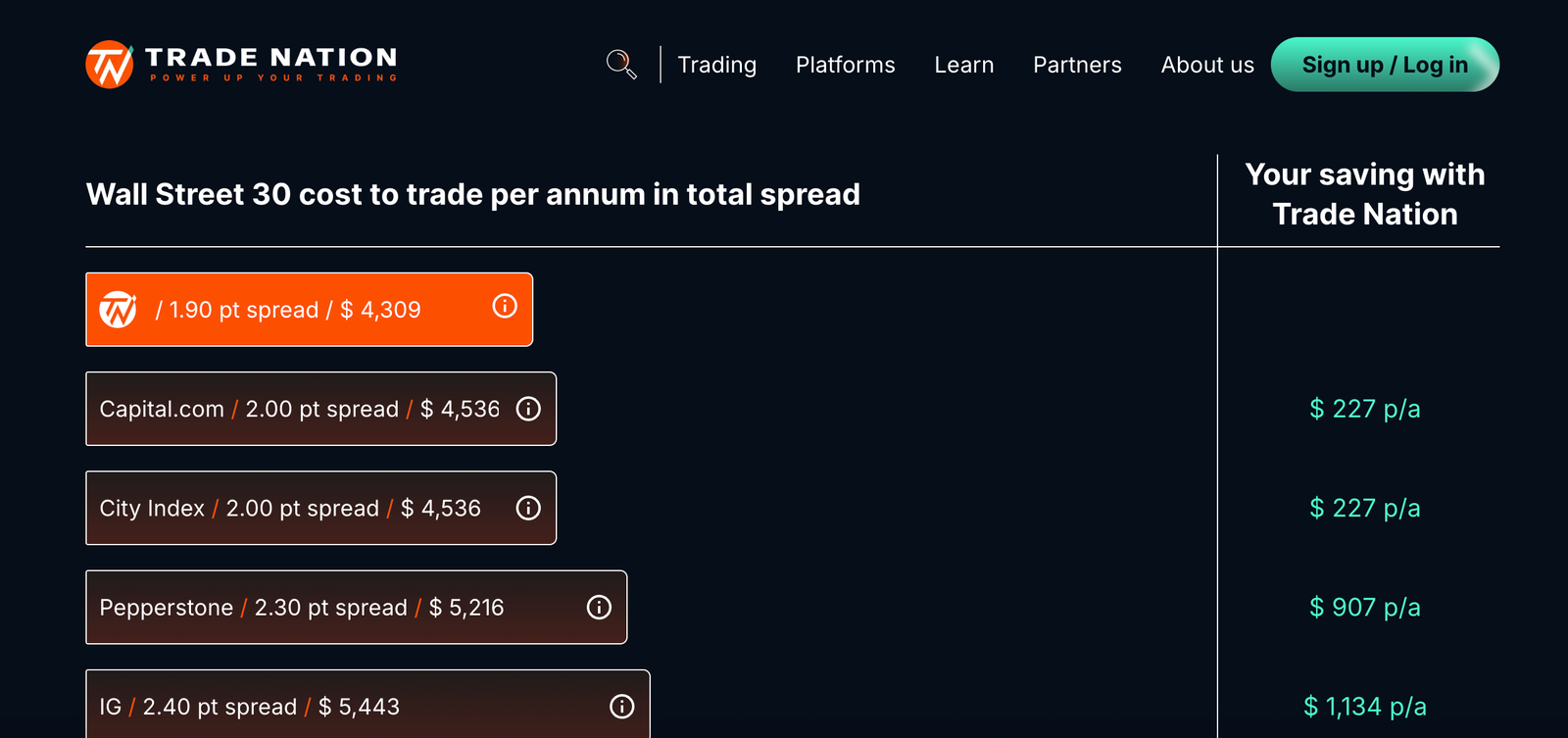Open the Trading menu
1568x738 pixels.
point(716,65)
